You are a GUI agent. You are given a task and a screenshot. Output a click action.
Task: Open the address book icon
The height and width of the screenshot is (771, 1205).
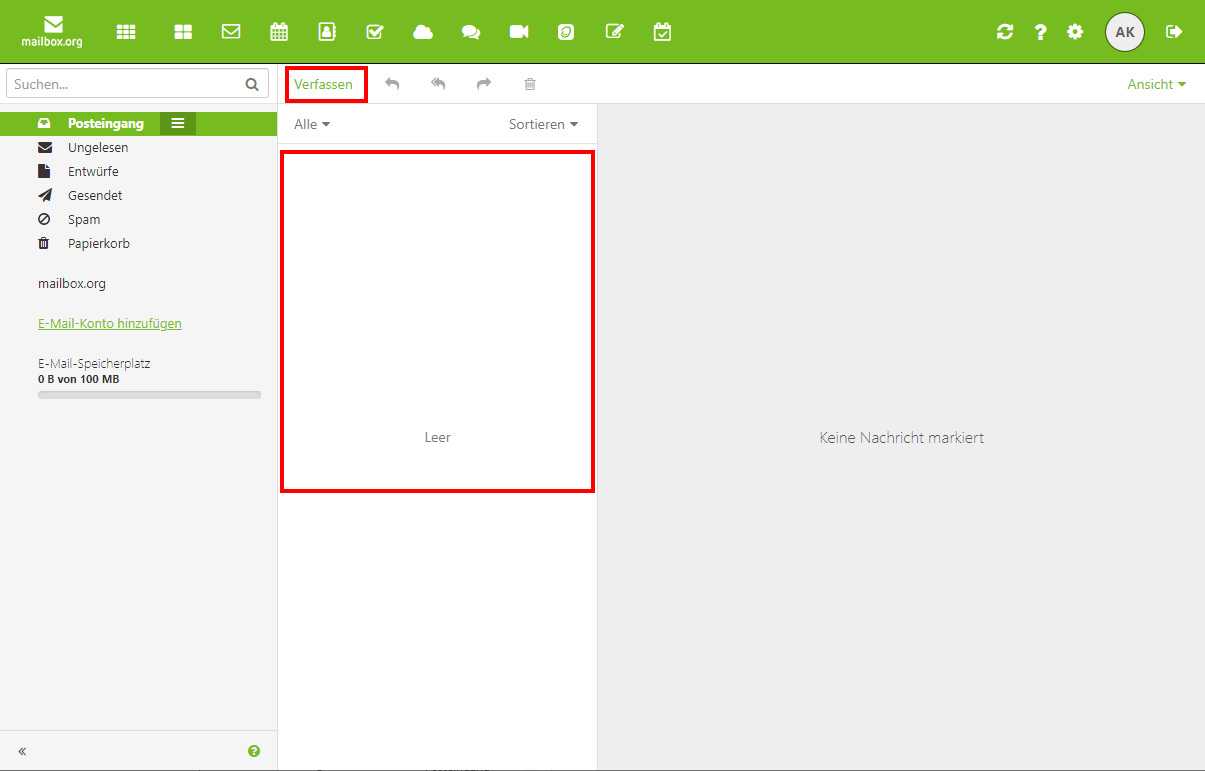pos(327,32)
